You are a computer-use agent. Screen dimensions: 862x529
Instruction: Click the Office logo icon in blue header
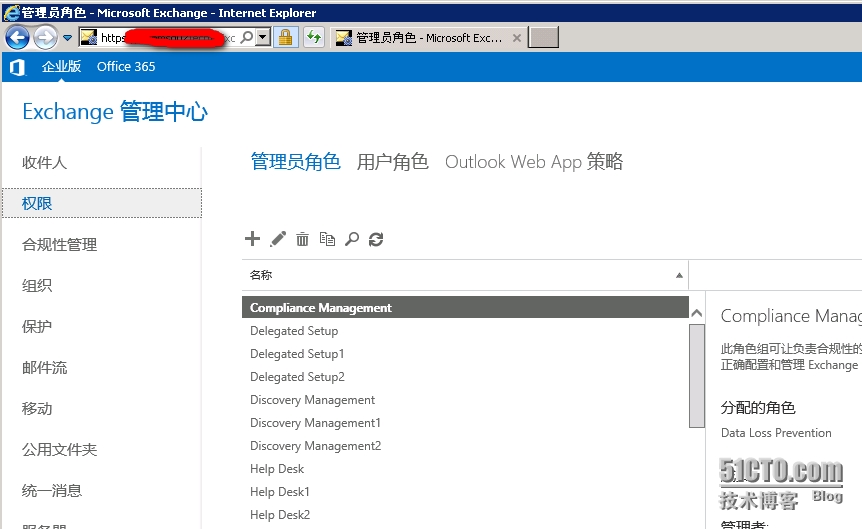18,67
